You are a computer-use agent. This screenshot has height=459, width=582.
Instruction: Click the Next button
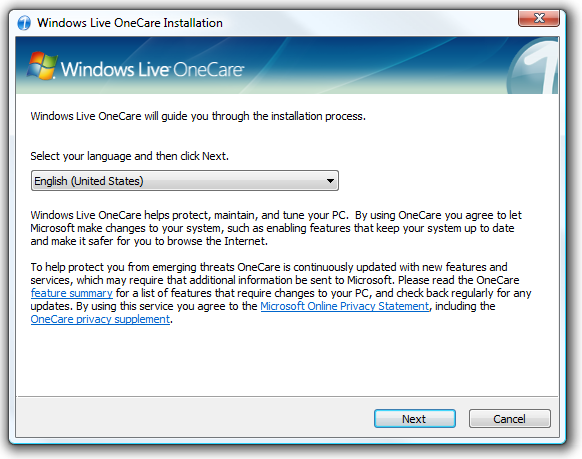point(415,419)
